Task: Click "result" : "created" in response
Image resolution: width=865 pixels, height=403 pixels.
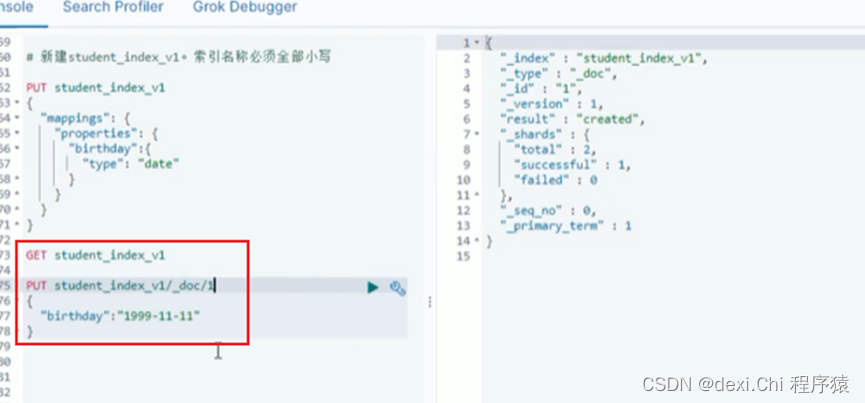Action: (x=572, y=119)
